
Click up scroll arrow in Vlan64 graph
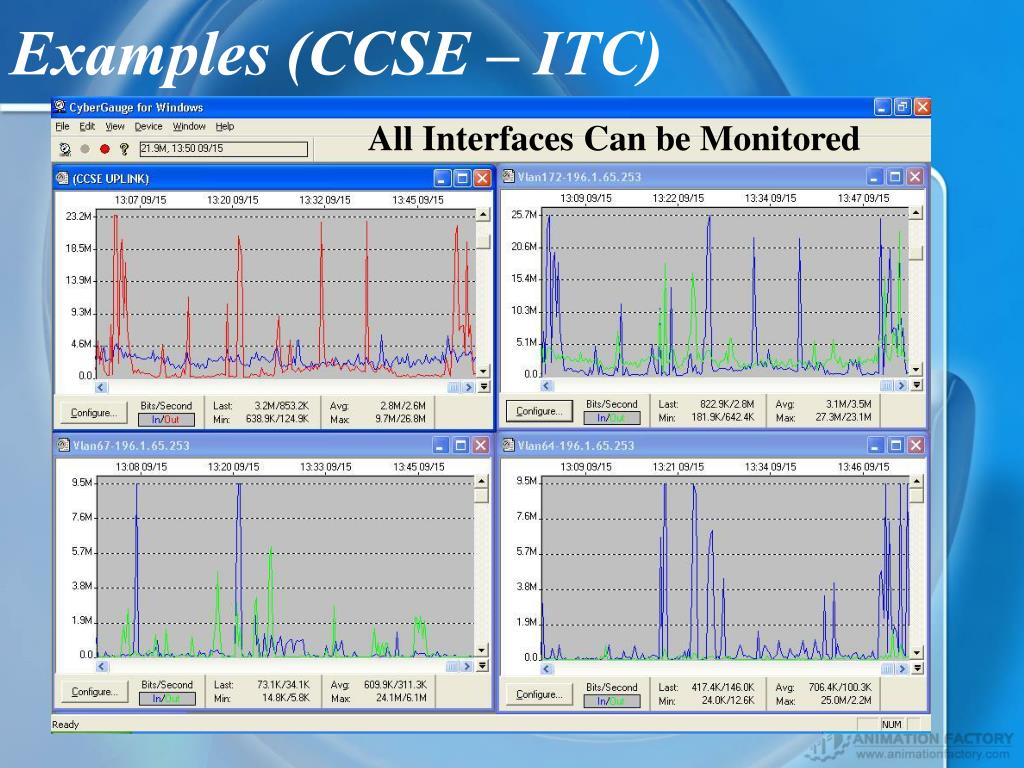[x=916, y=482]
